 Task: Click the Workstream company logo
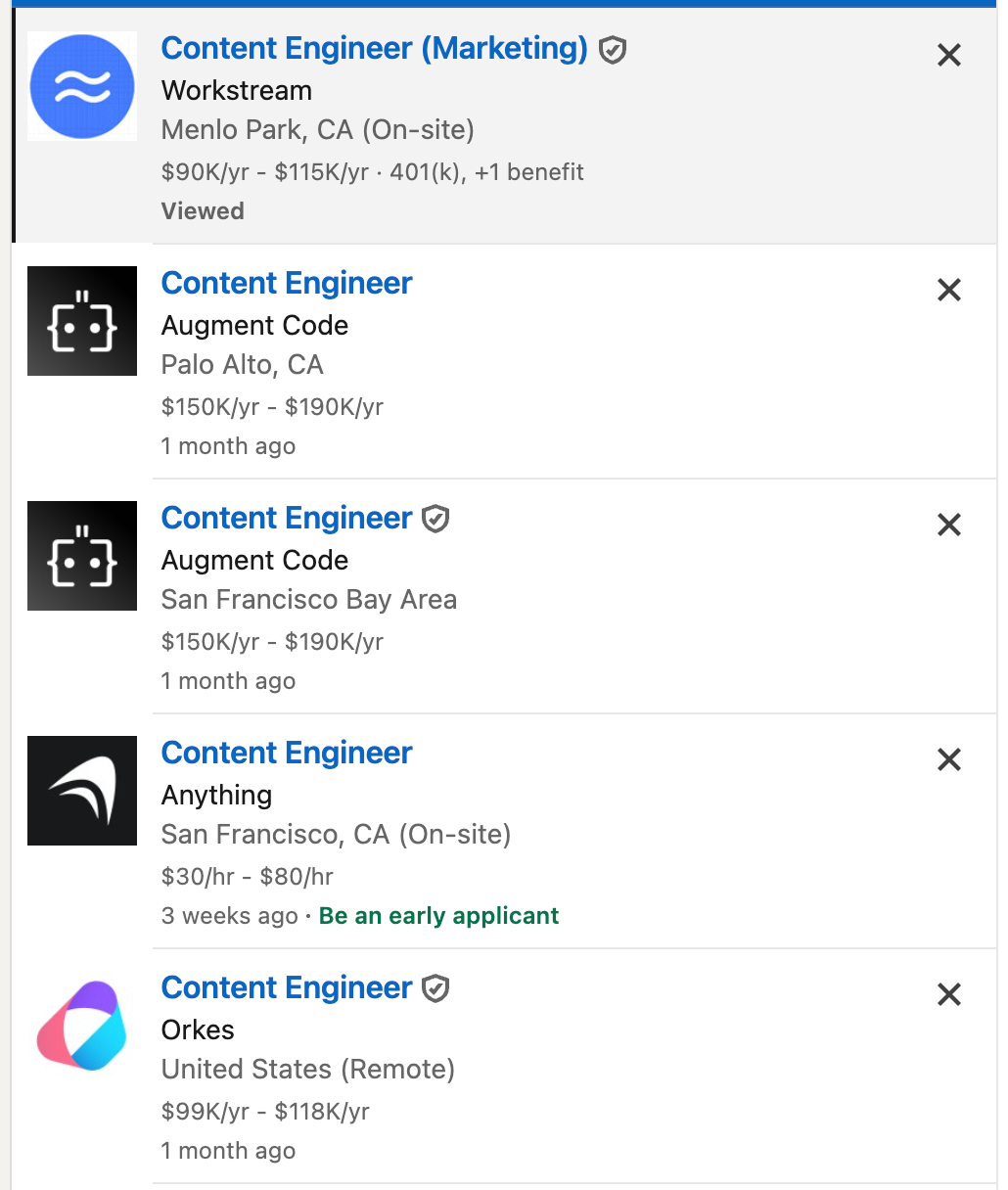tap(82, 86)
